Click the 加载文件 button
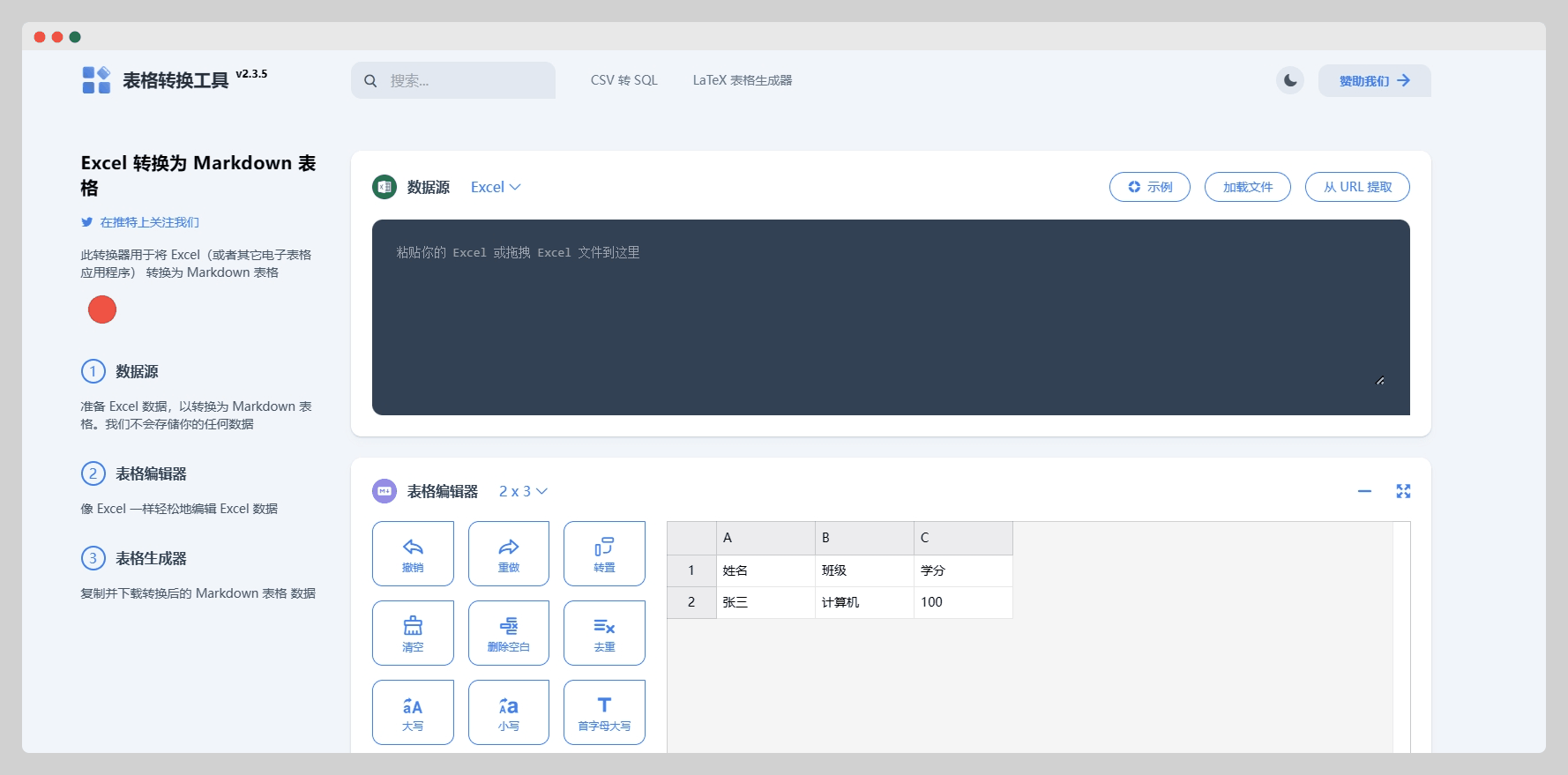 click(1247, 187)
